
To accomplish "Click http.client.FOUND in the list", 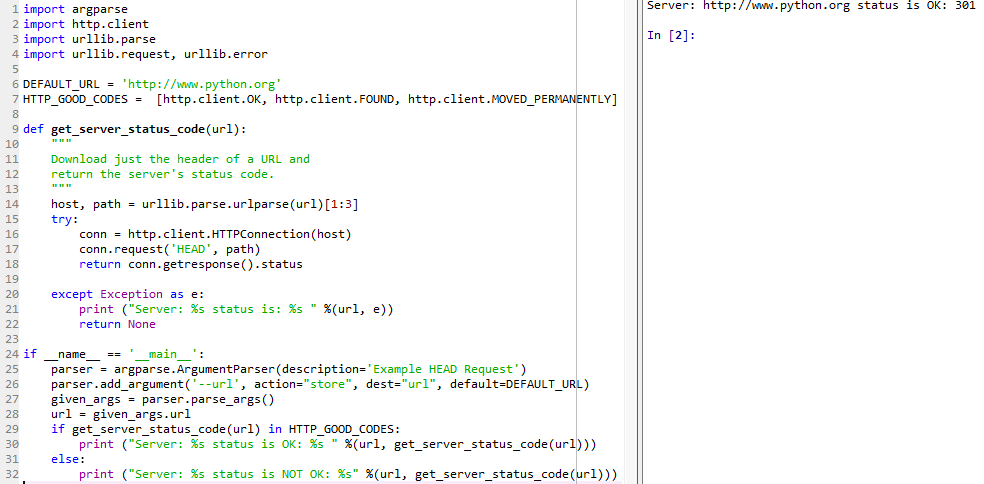I will pos(336,99).
